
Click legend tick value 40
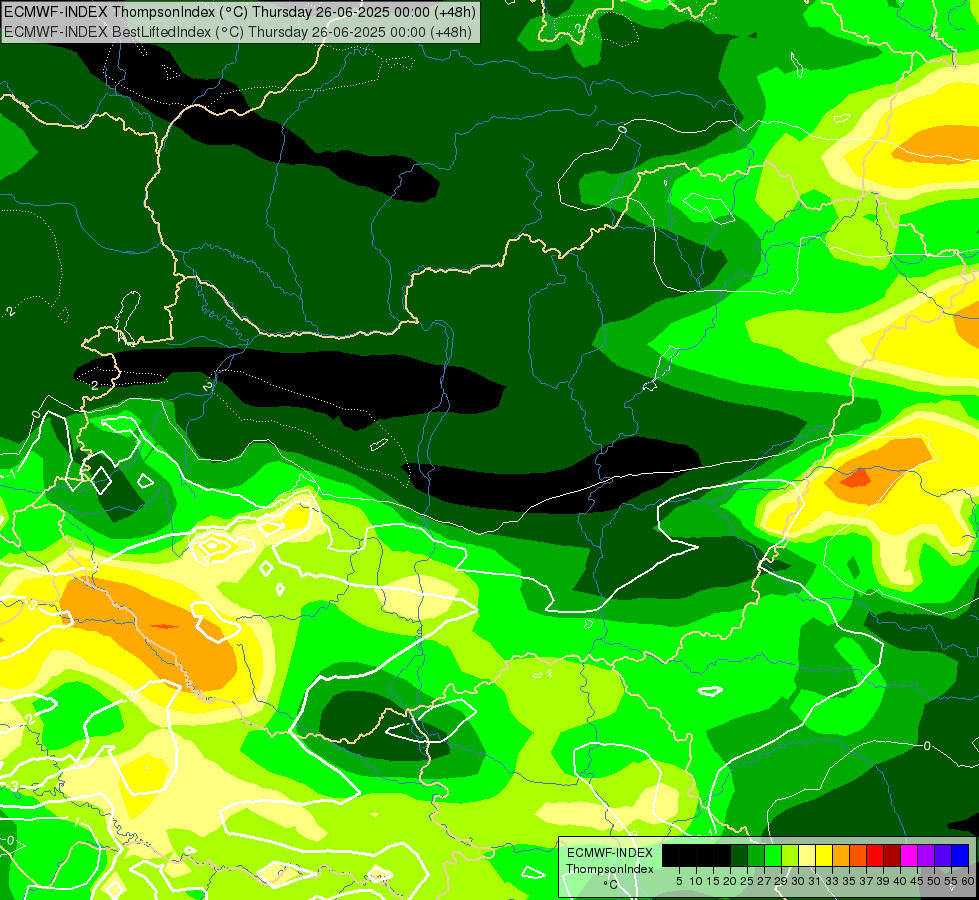(x=900, y=881)
